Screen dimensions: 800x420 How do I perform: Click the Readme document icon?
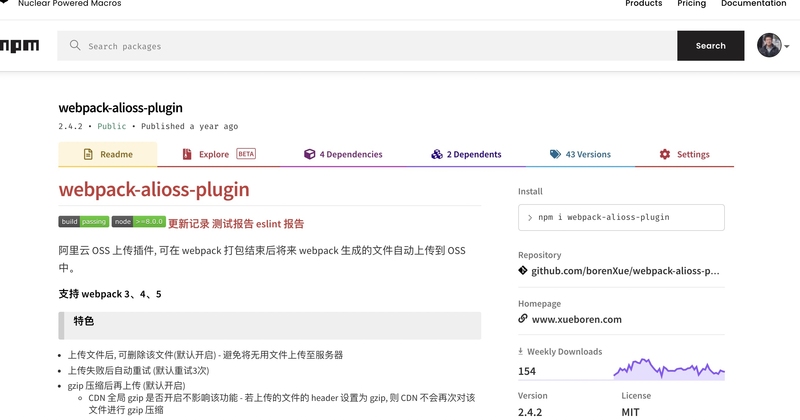pos(88,154)
